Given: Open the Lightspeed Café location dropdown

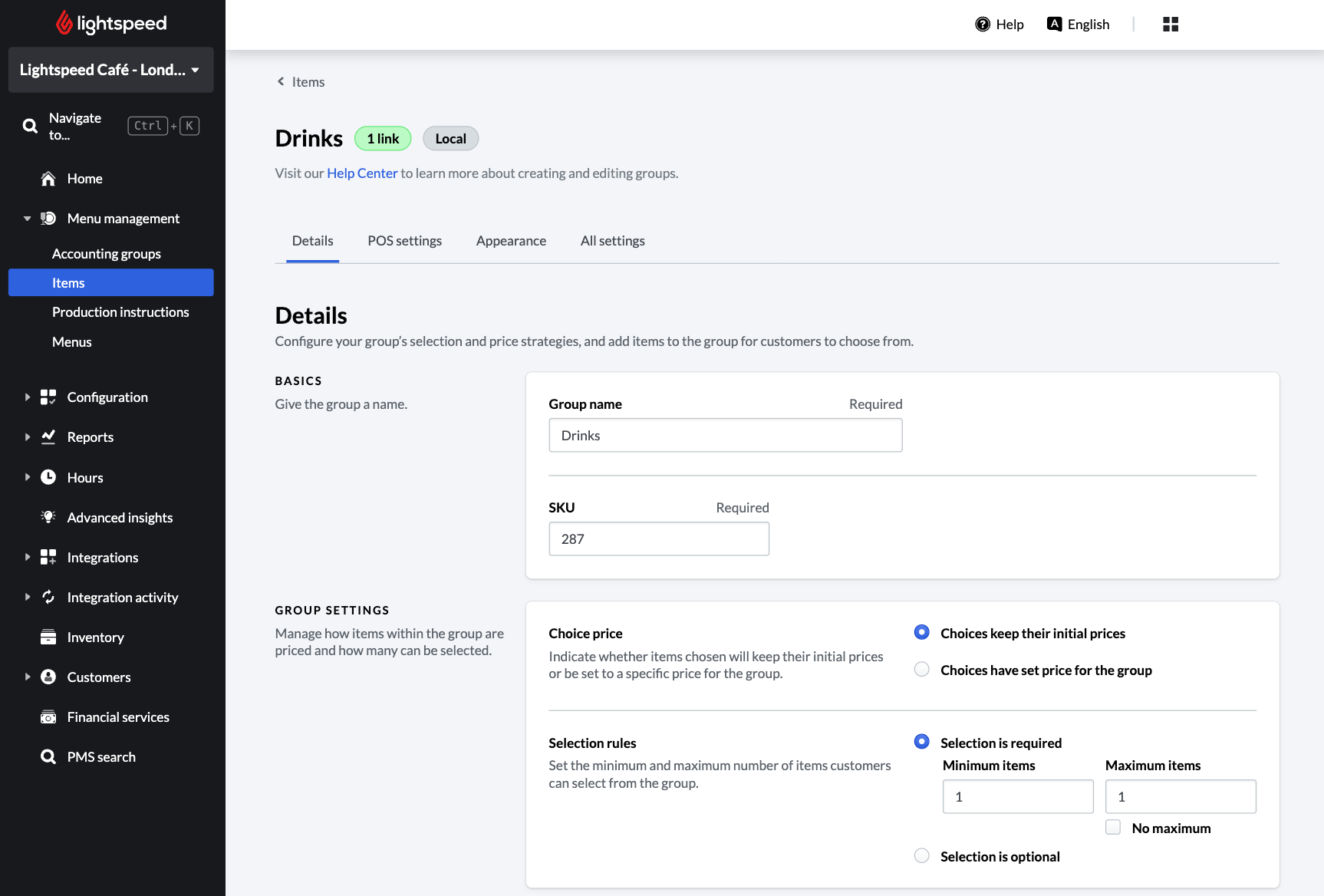Looking at the screenshot, I should click(110, 70).
